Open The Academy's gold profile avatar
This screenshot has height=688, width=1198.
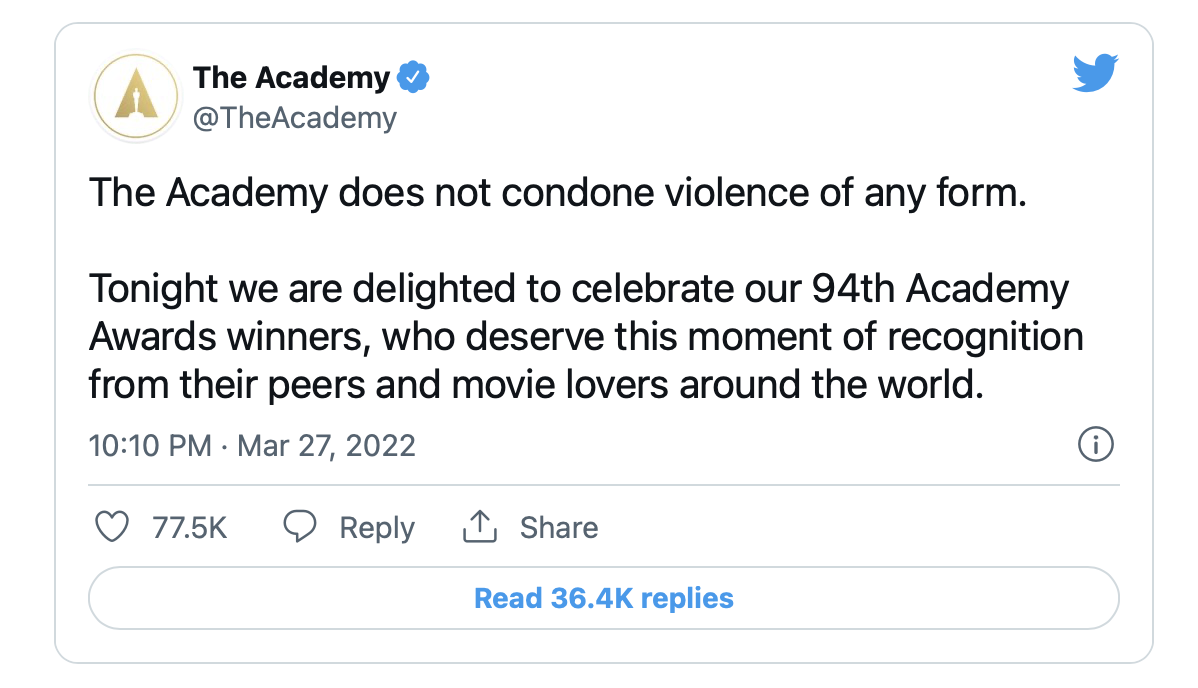[x=136, y=97]
